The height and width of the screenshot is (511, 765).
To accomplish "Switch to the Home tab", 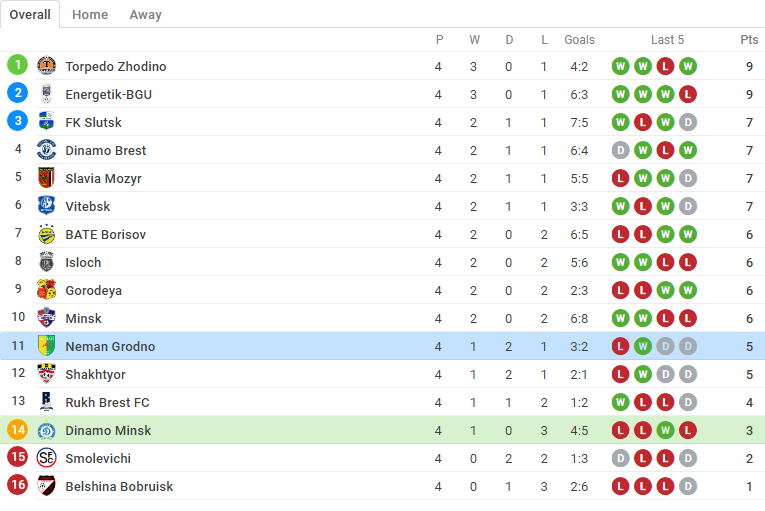I will tap(90, 15).
